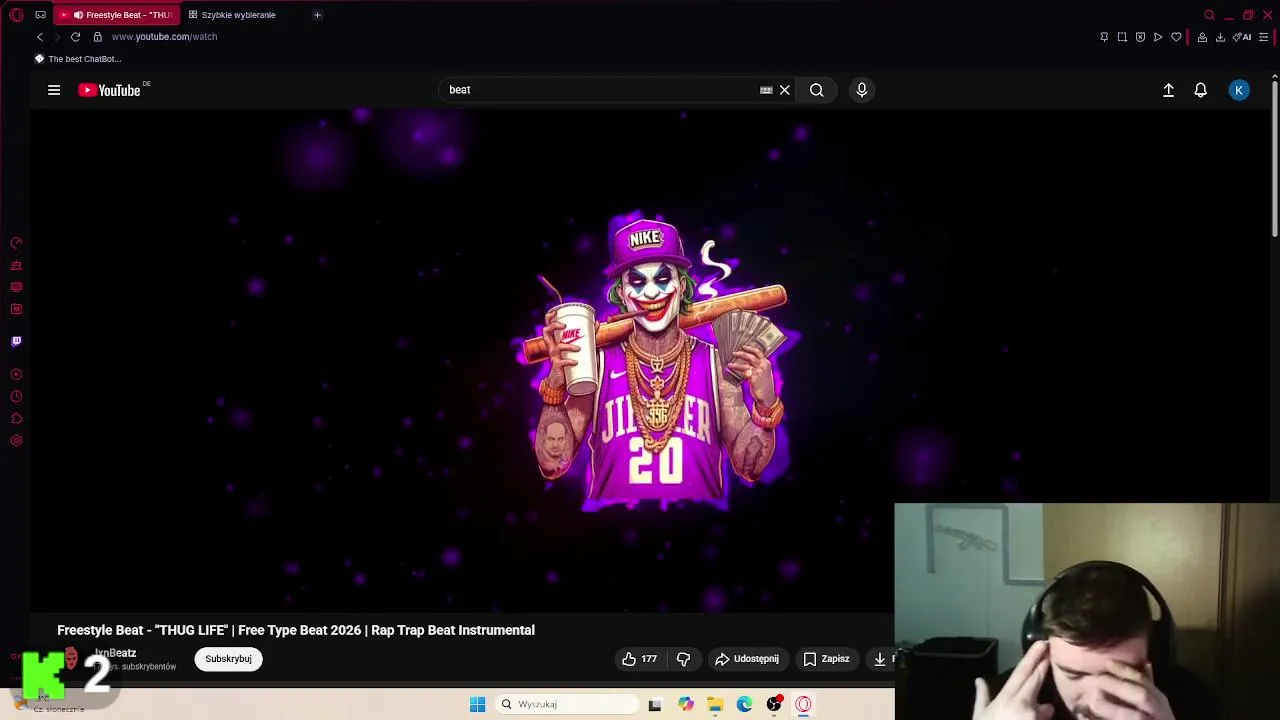Open the YouTube upload/create icon
The width and height of the screenshot is (1280, 720).
point(1168,90)
